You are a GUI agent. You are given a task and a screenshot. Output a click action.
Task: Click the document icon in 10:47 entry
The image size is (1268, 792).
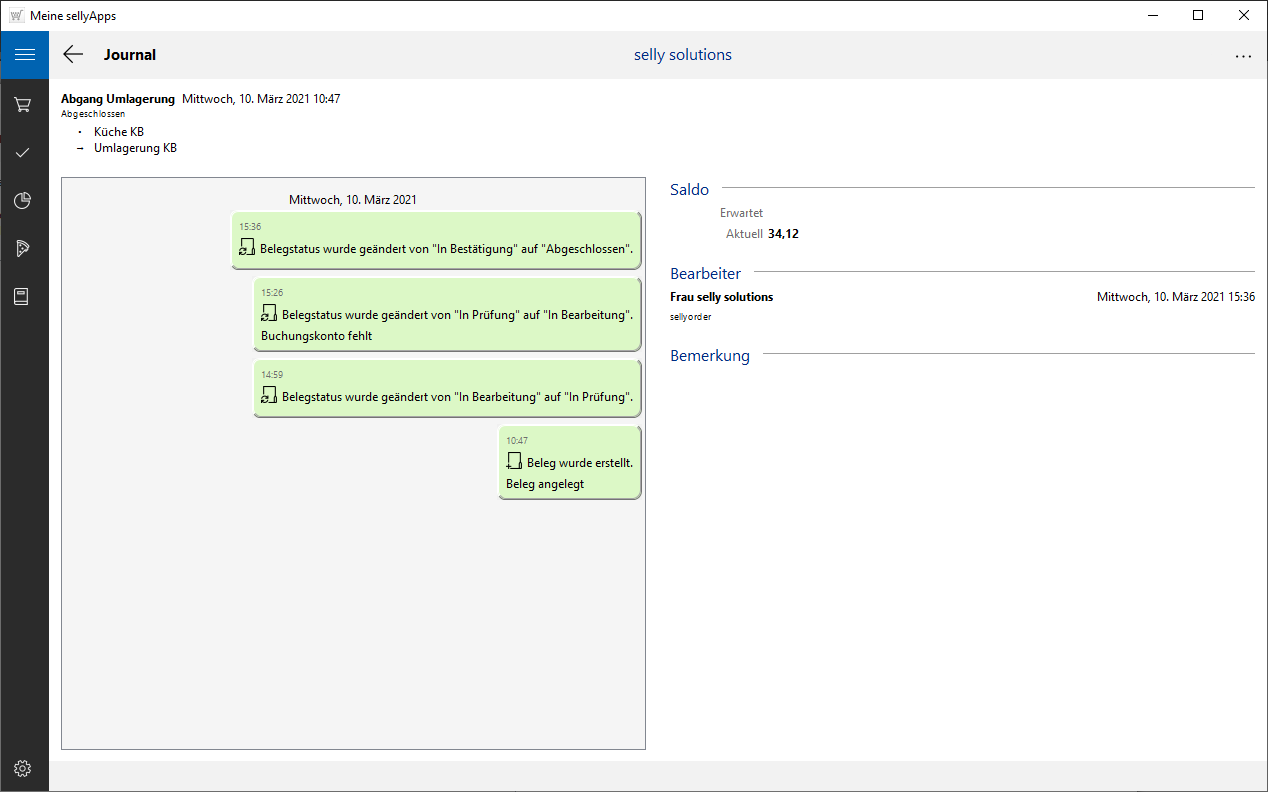click(514, 461)
